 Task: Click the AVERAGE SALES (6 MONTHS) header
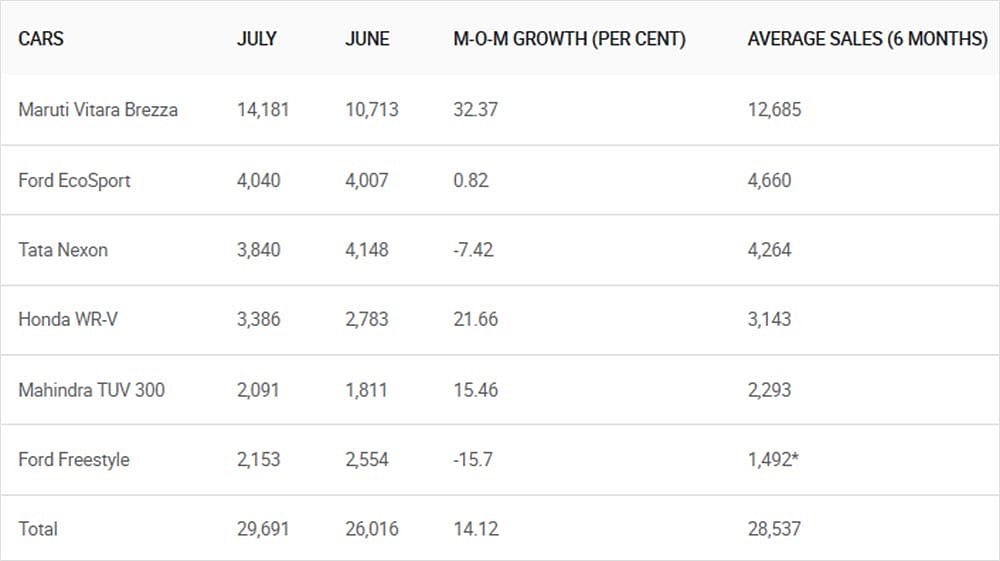coord(868,39)
